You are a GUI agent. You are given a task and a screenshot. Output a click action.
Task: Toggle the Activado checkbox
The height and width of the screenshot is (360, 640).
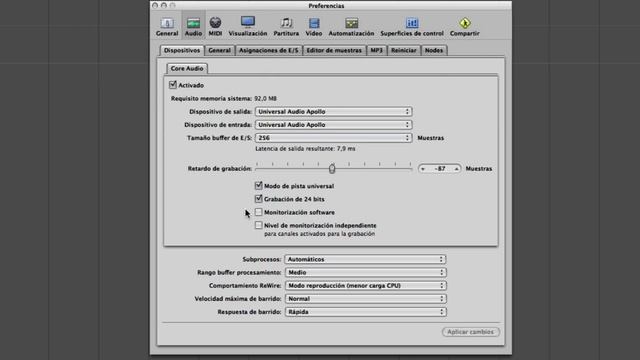pos(173,85)
